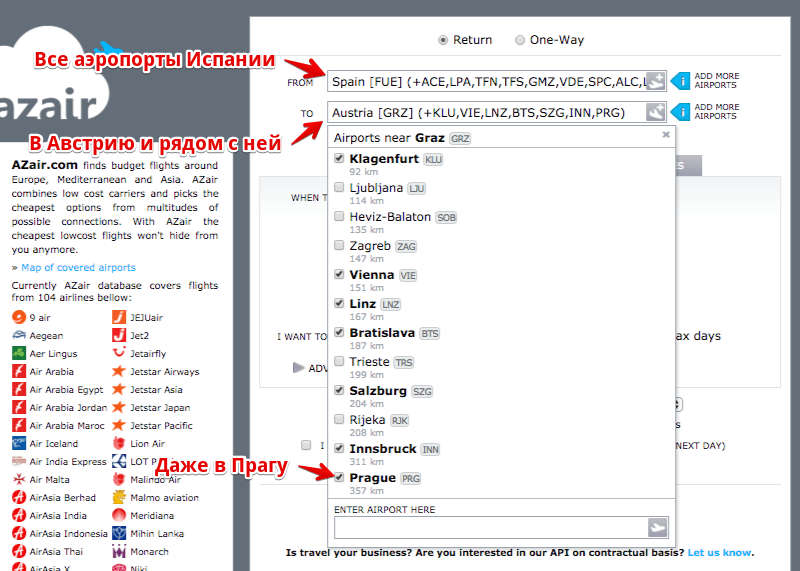
Task: Click the Meridiana logo icon
Action: (x=119, y=515)
